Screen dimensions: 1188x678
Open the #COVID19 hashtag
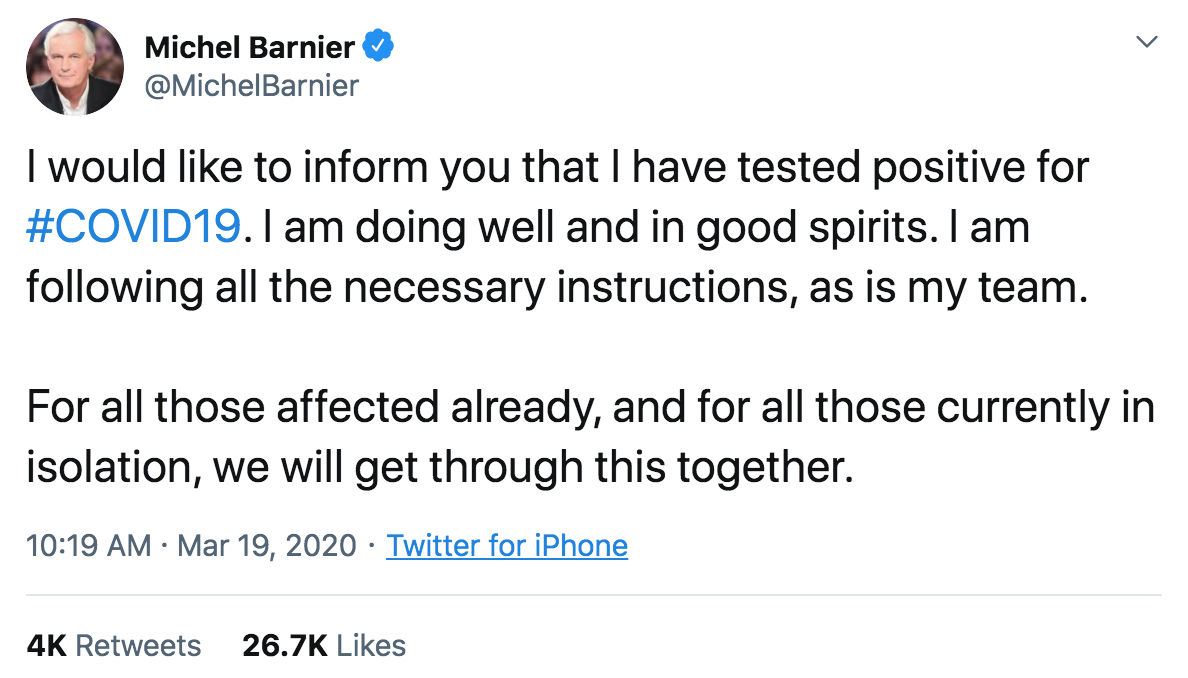pos(133,227)
